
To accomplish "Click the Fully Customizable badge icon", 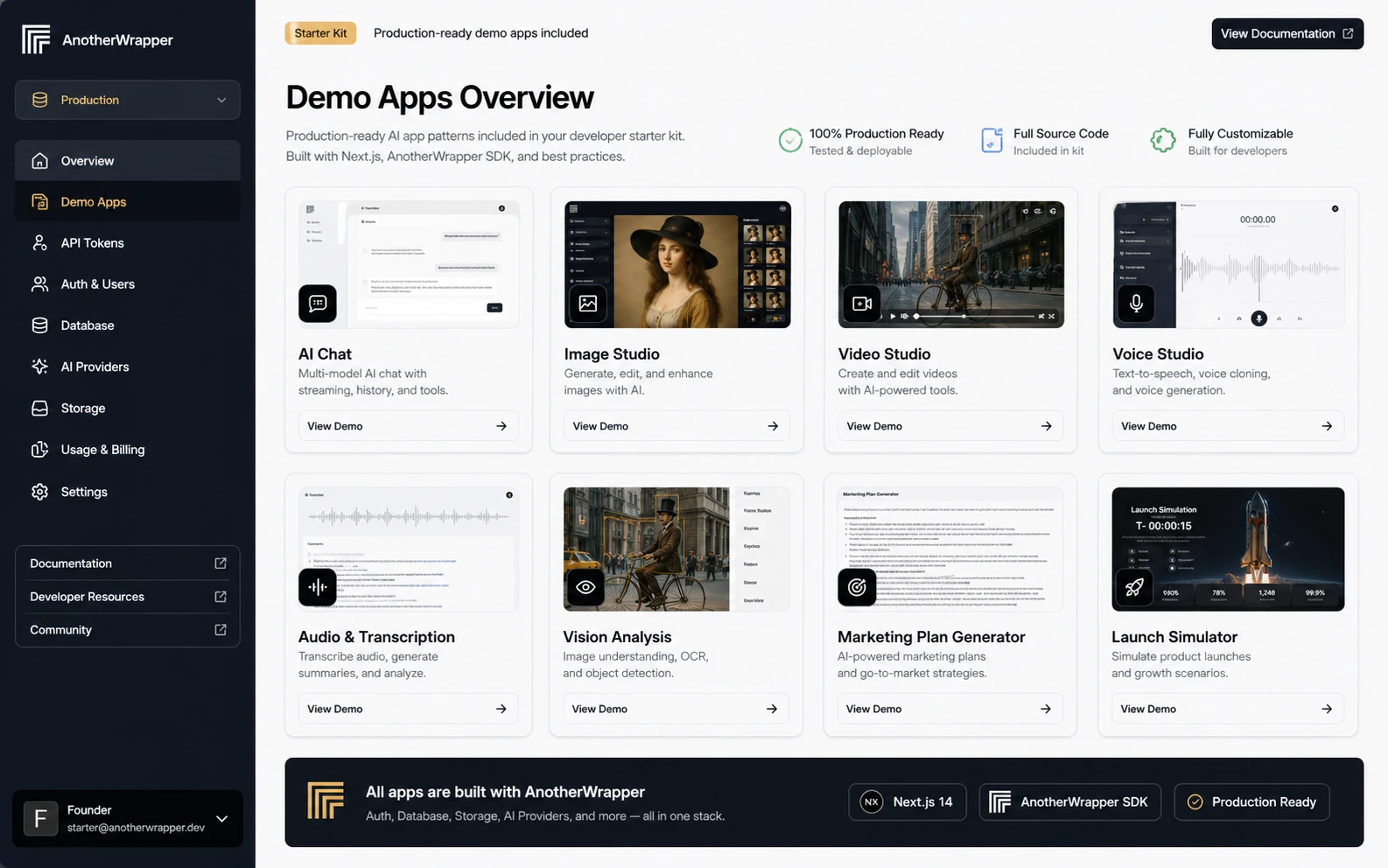I will tap(1163, 140).
